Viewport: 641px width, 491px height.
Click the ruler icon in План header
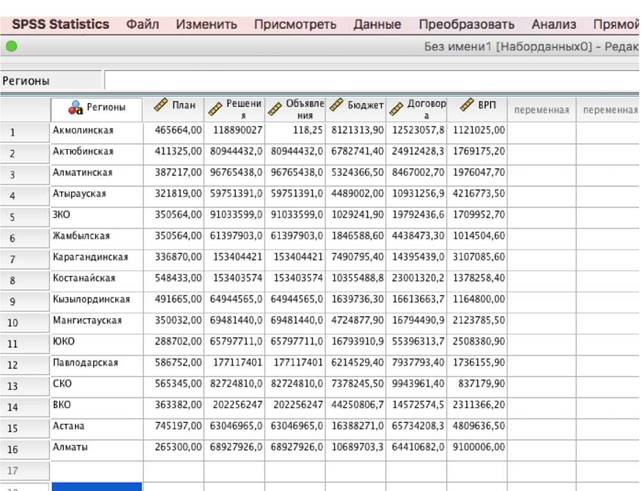(x=161, y=105)
